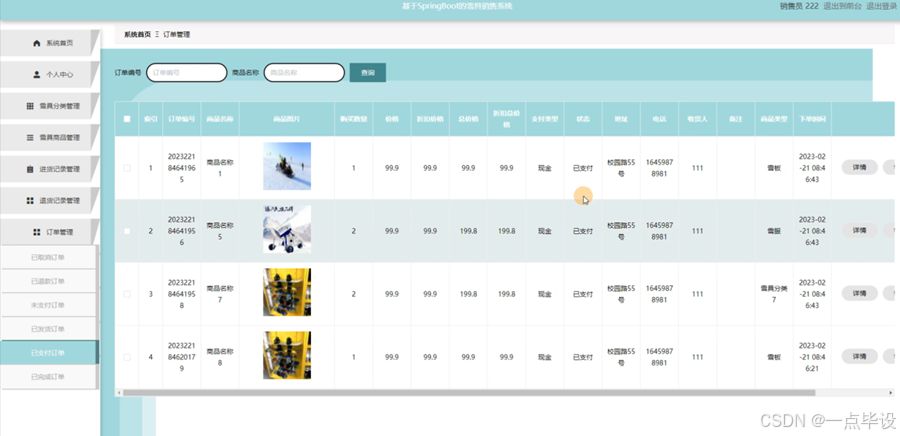Click the 基于SpringBoot的雪具销售系统 title
This screenshot has width=900, height=436.
tap(457, 6)
